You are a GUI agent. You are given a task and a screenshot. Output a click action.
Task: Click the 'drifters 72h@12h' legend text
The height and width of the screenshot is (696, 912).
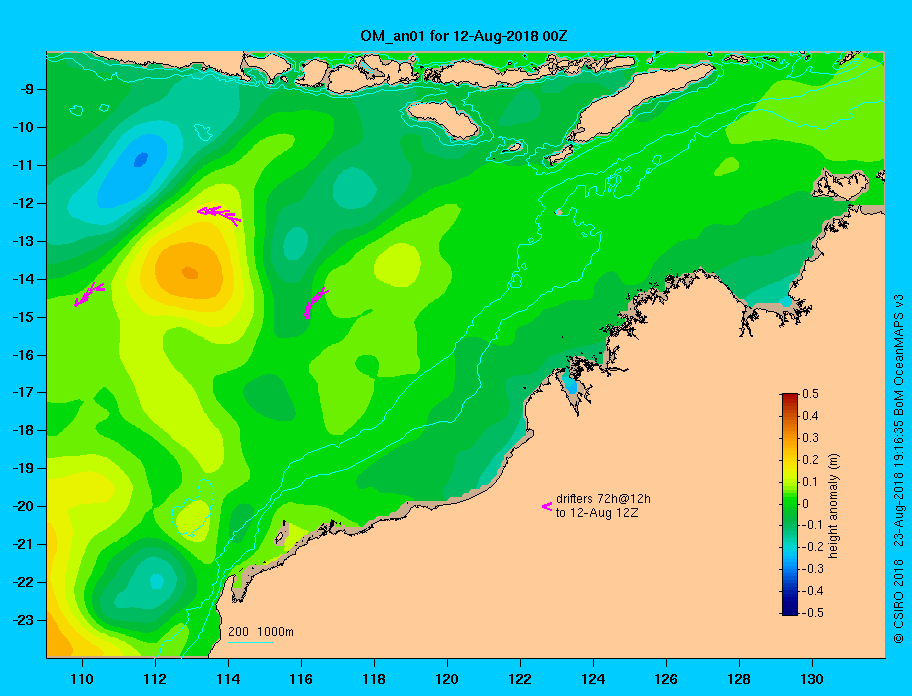(x=603, y=499)
